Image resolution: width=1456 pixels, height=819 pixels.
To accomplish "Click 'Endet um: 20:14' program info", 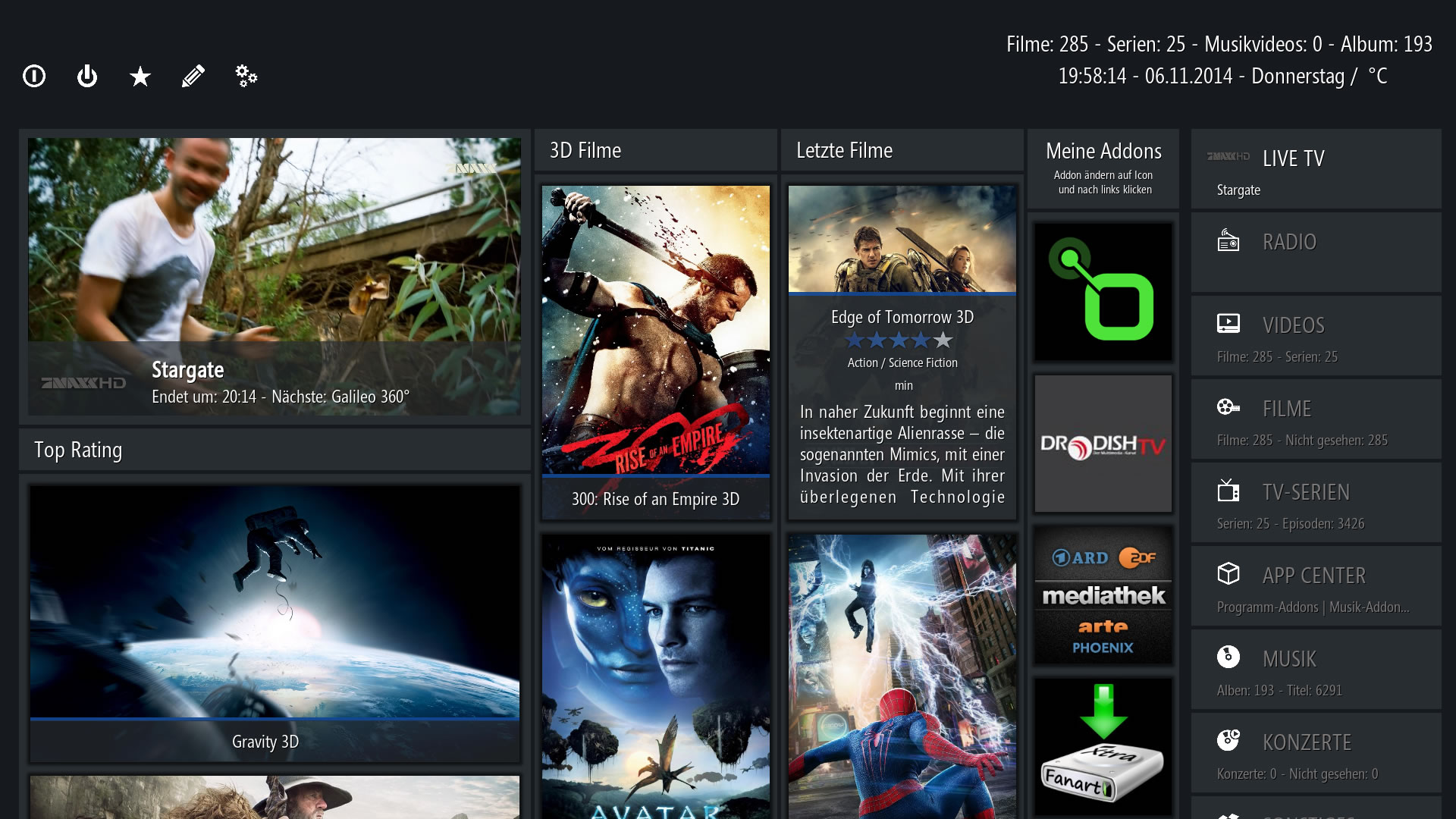I will click(204, 397).
